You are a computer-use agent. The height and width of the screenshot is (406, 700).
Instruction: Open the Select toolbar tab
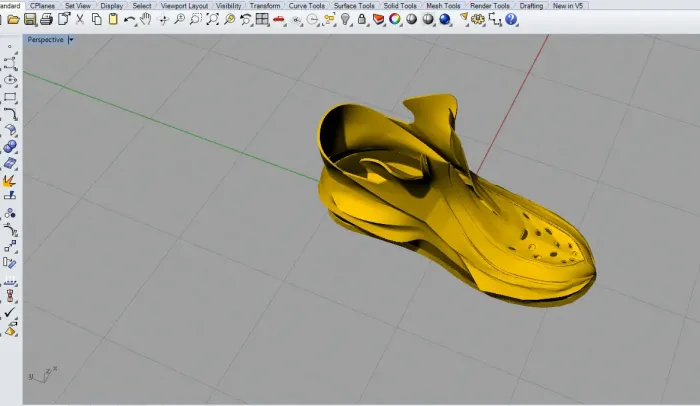pyautogui.click(x=142, y=6)
